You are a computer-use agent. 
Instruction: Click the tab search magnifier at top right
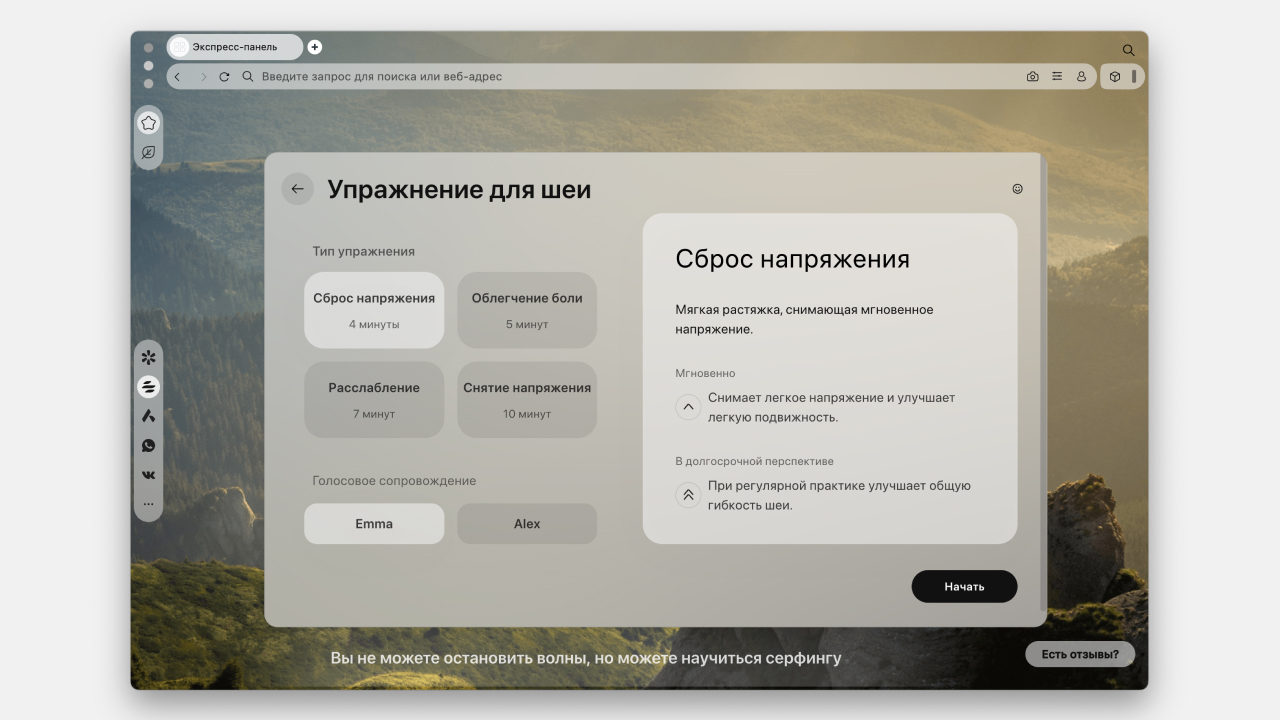click(1128, 50)
